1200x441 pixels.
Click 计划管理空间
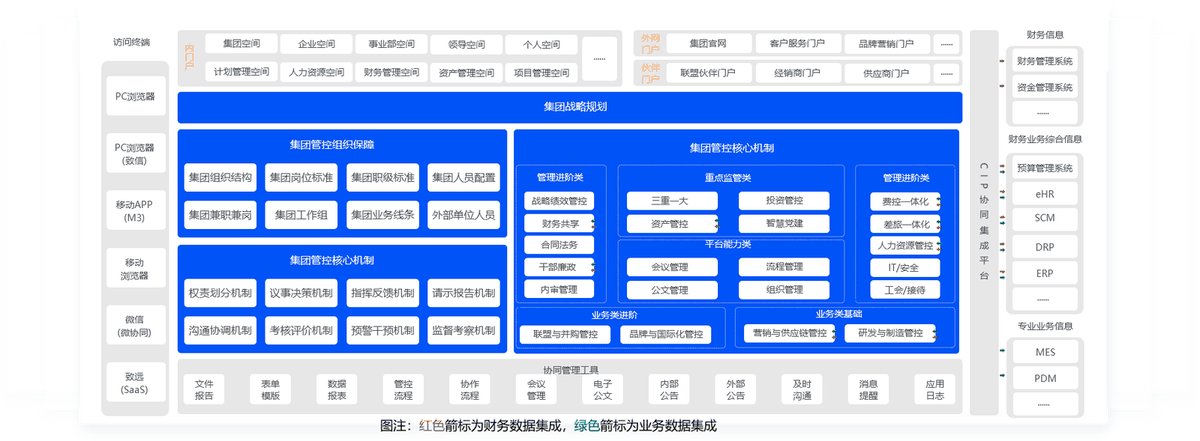pos(241,72)
